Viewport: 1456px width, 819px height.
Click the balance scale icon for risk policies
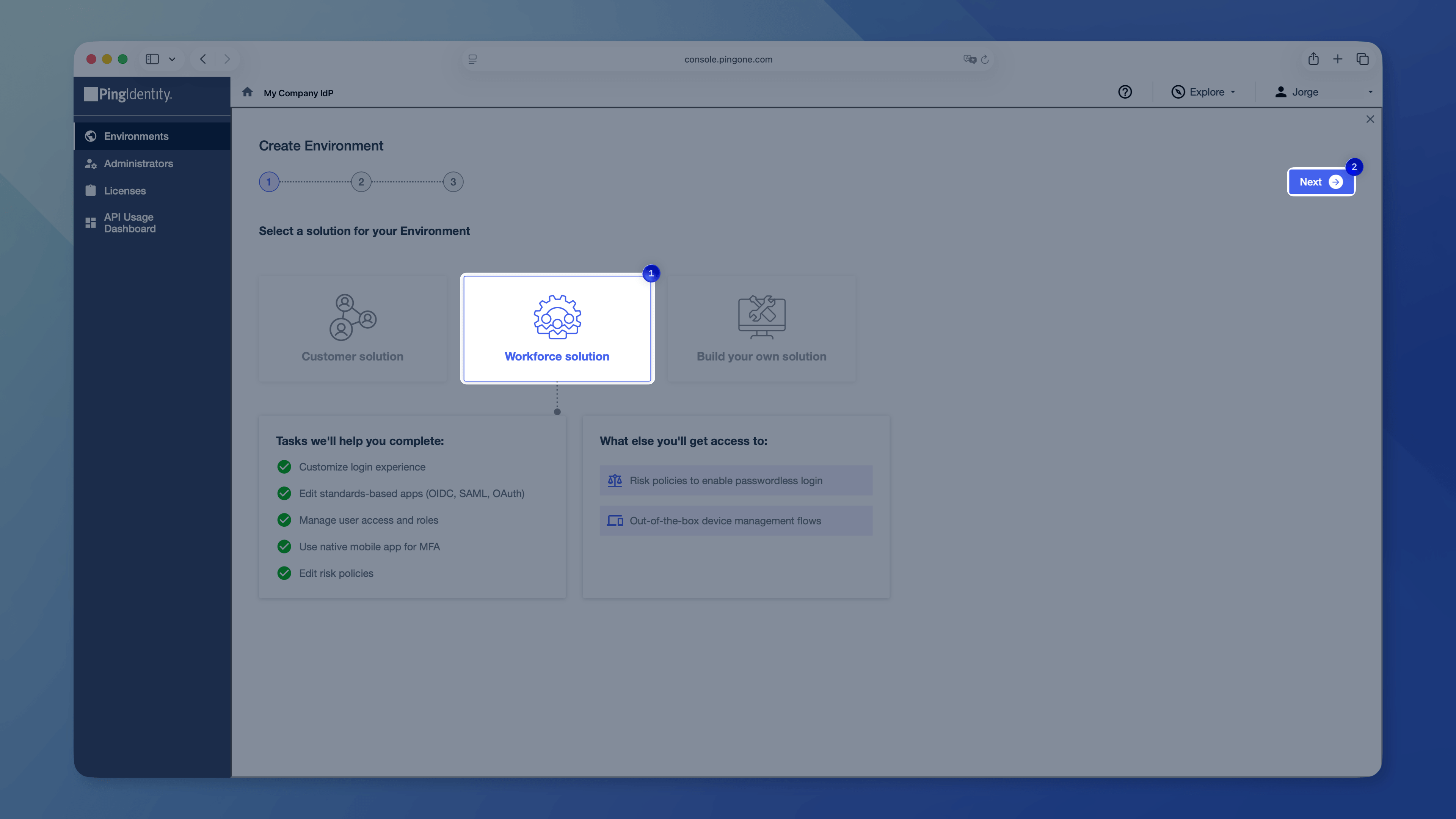pyautogui.click(x=614, y=480)
